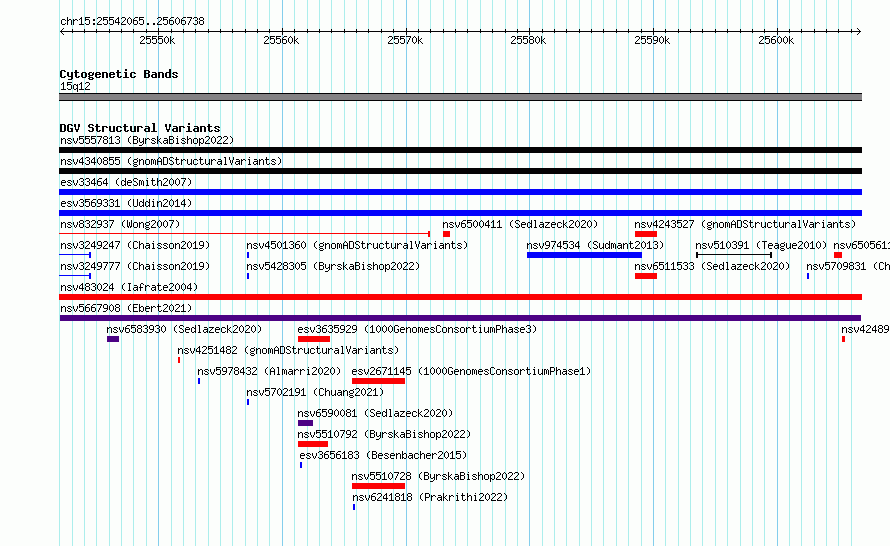Click the blue bar of esv3569331 (Uddin2014)
Viewport: 890px width, 546px height.
460,213
